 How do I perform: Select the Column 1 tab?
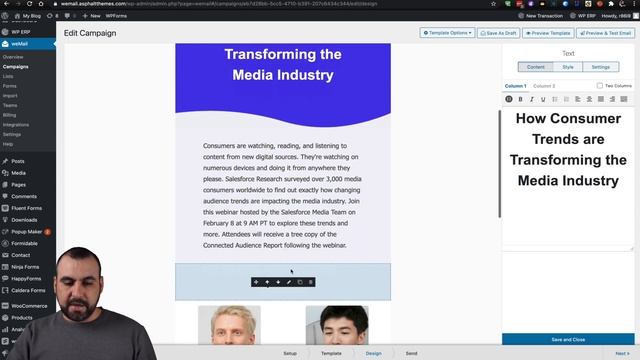point(516,86)
